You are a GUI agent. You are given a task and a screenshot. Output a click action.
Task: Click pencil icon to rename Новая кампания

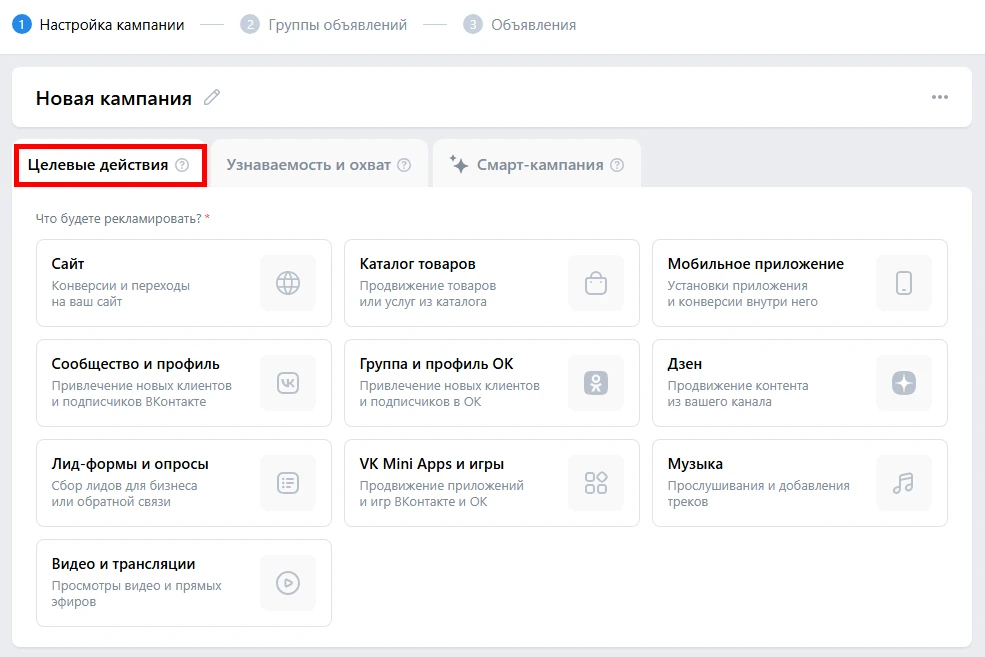click(x=211, y=97)
